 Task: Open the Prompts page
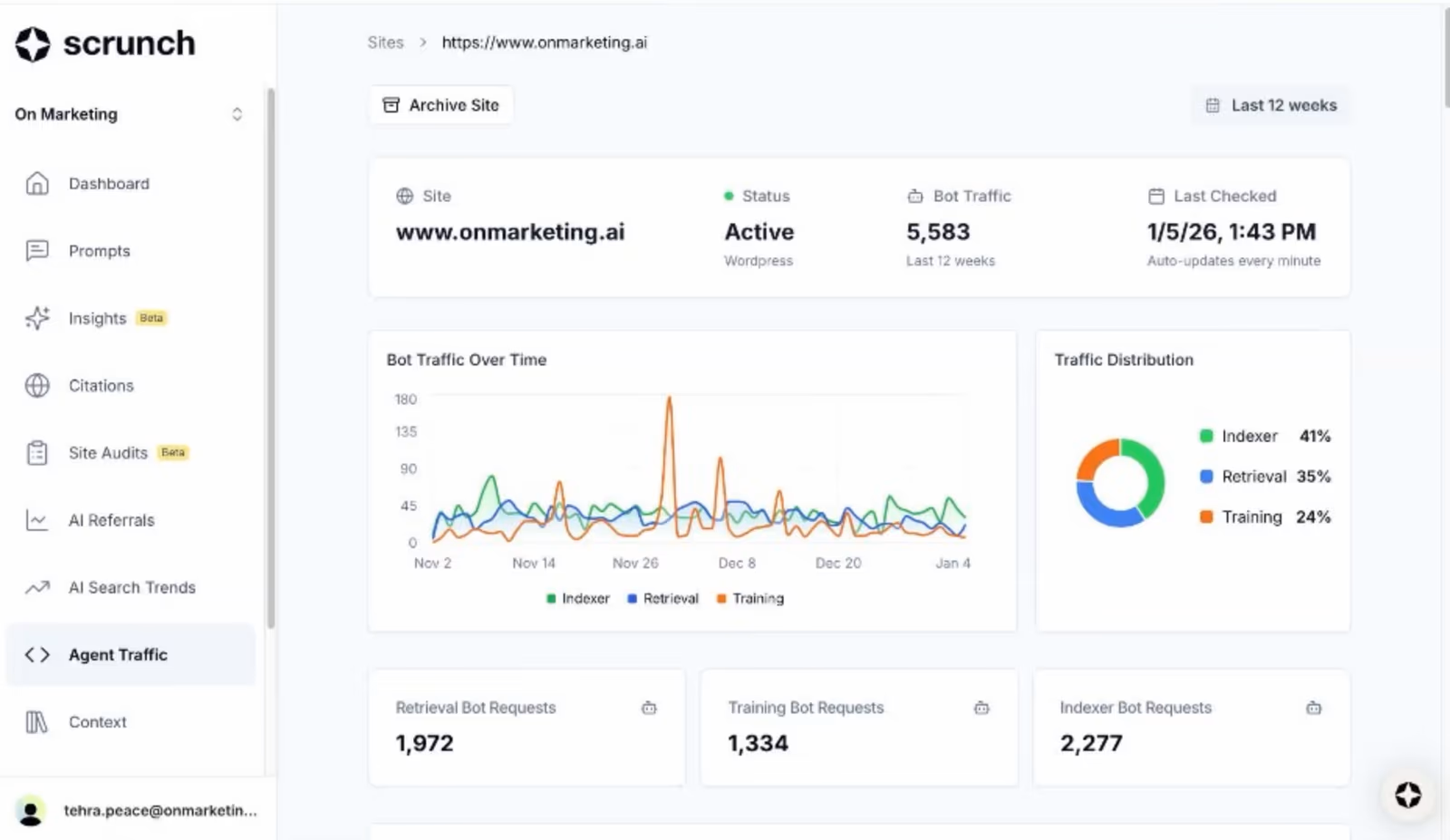[130, 251]
